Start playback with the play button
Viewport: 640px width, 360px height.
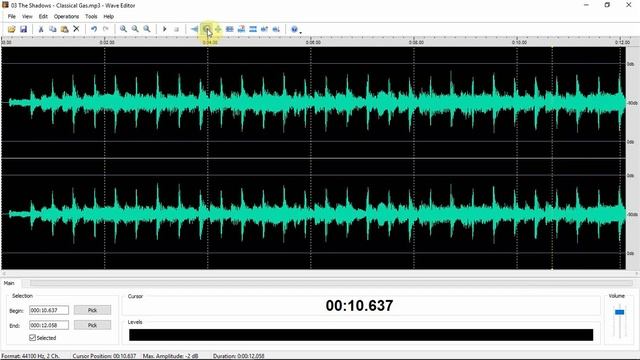164,29
